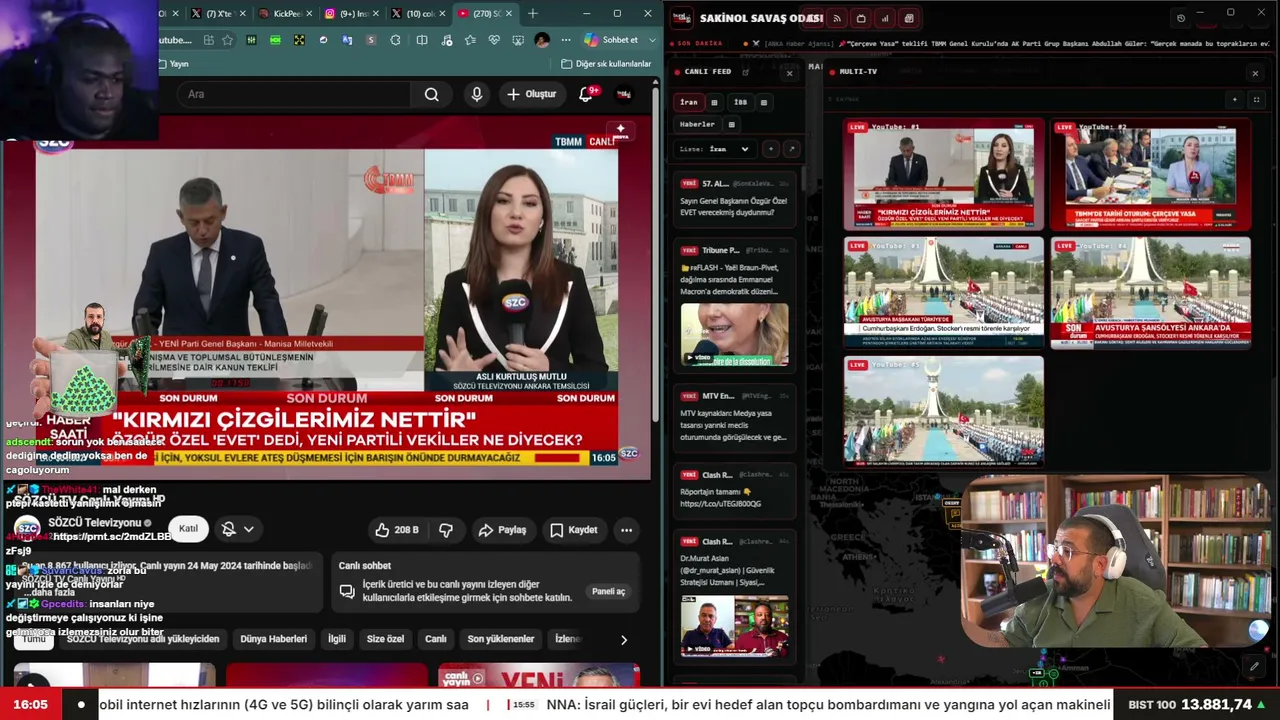This screenshot has height=720, width=1280.
Task: Open grid options next to İran tab
Action: [x=714, y=102]
